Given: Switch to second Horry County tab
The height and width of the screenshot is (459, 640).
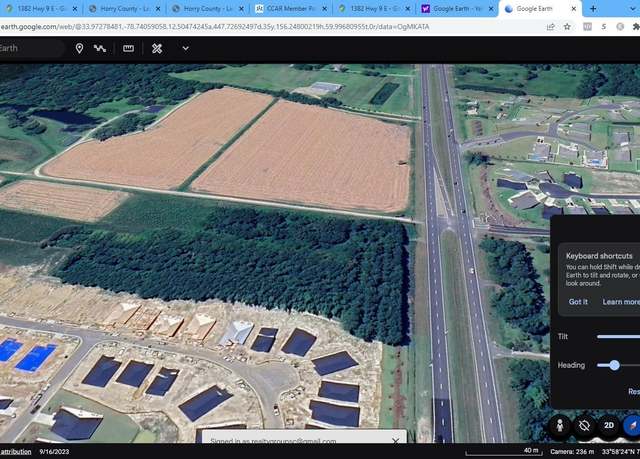Looking at the screenshot, I should (207, 9).
